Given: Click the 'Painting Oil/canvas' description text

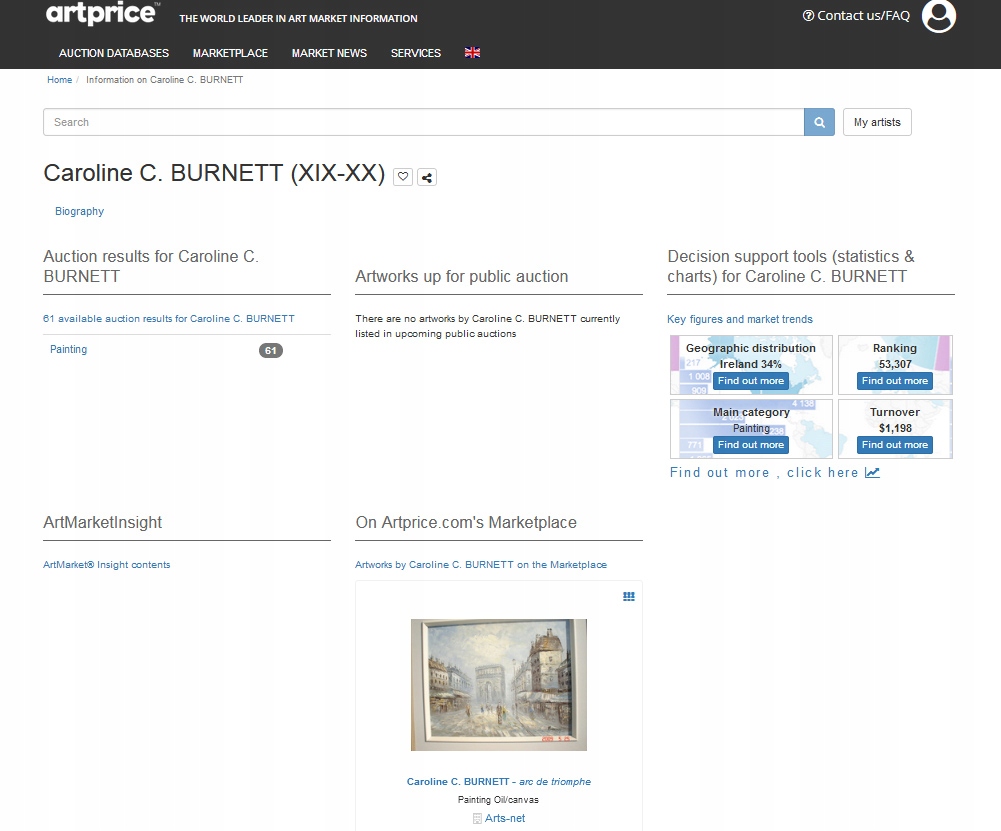Looking at the screenshot, I should [x=498, y=800].
